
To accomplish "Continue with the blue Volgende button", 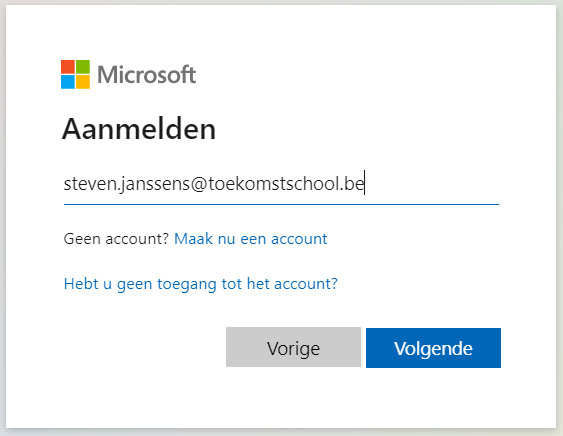I will 433,348.
